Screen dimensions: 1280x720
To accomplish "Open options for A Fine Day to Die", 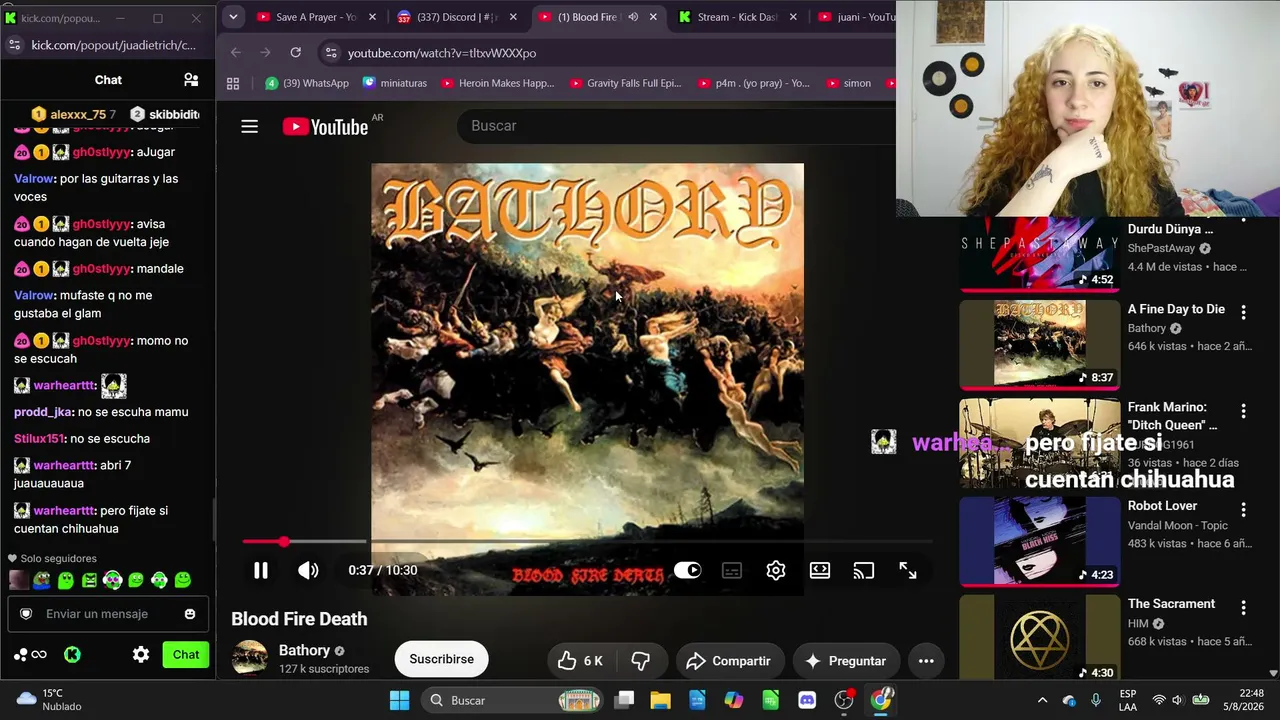I will (1243, 313).
